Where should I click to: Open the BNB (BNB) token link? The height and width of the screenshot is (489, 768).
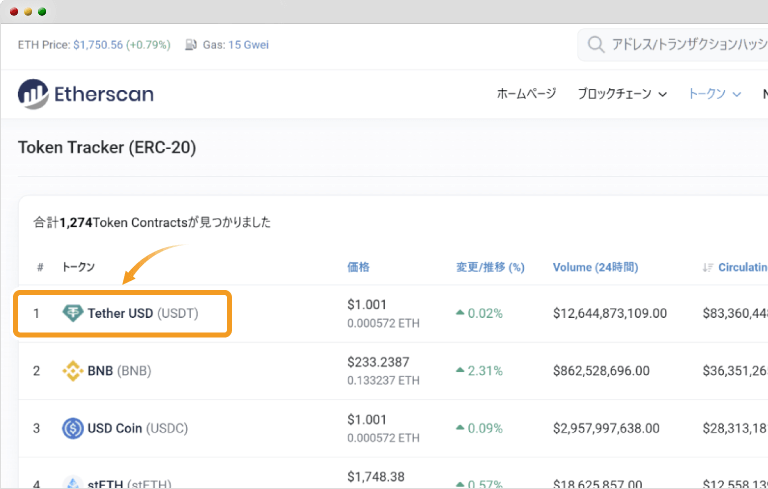120,371
